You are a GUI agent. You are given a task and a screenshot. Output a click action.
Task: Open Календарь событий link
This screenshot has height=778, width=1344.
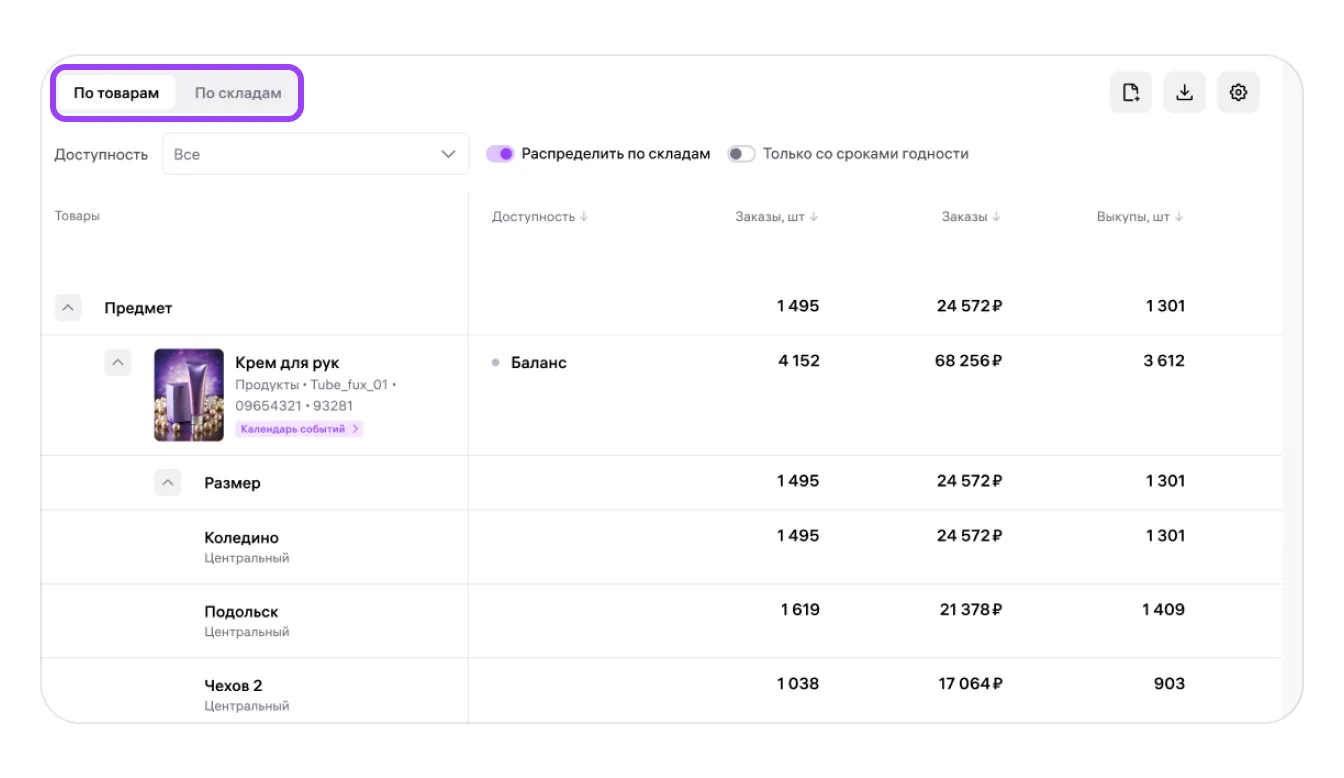[299, 429]
